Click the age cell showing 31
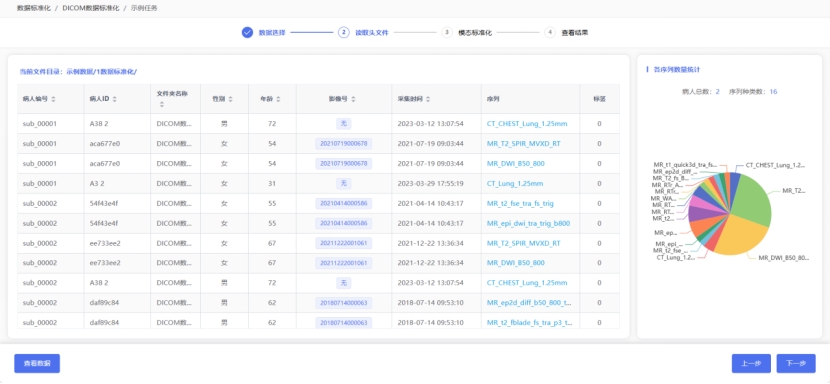This screenshot has height=384, width=830. (x=272, y=184)
